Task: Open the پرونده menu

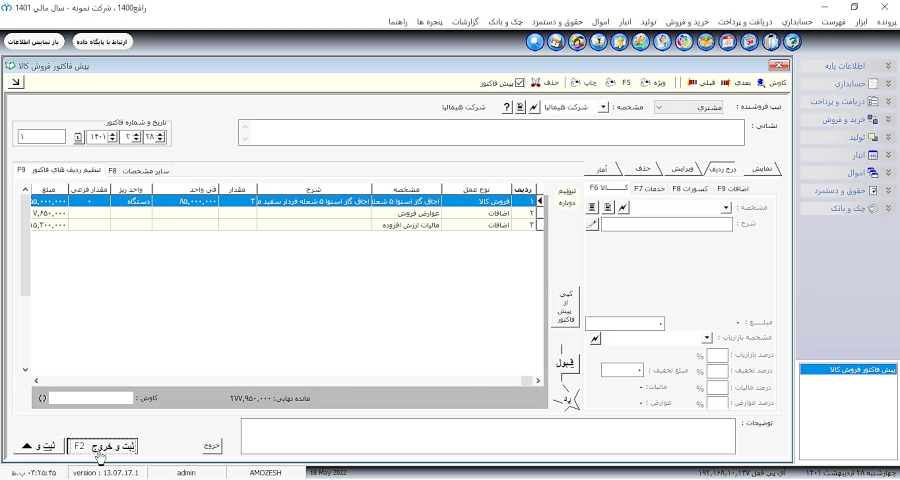Action: click(x=887, y=22)
